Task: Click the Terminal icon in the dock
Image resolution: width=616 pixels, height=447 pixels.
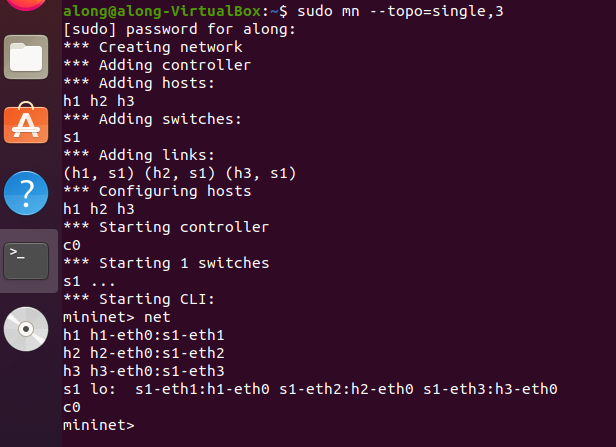Action: click(27, 259)
